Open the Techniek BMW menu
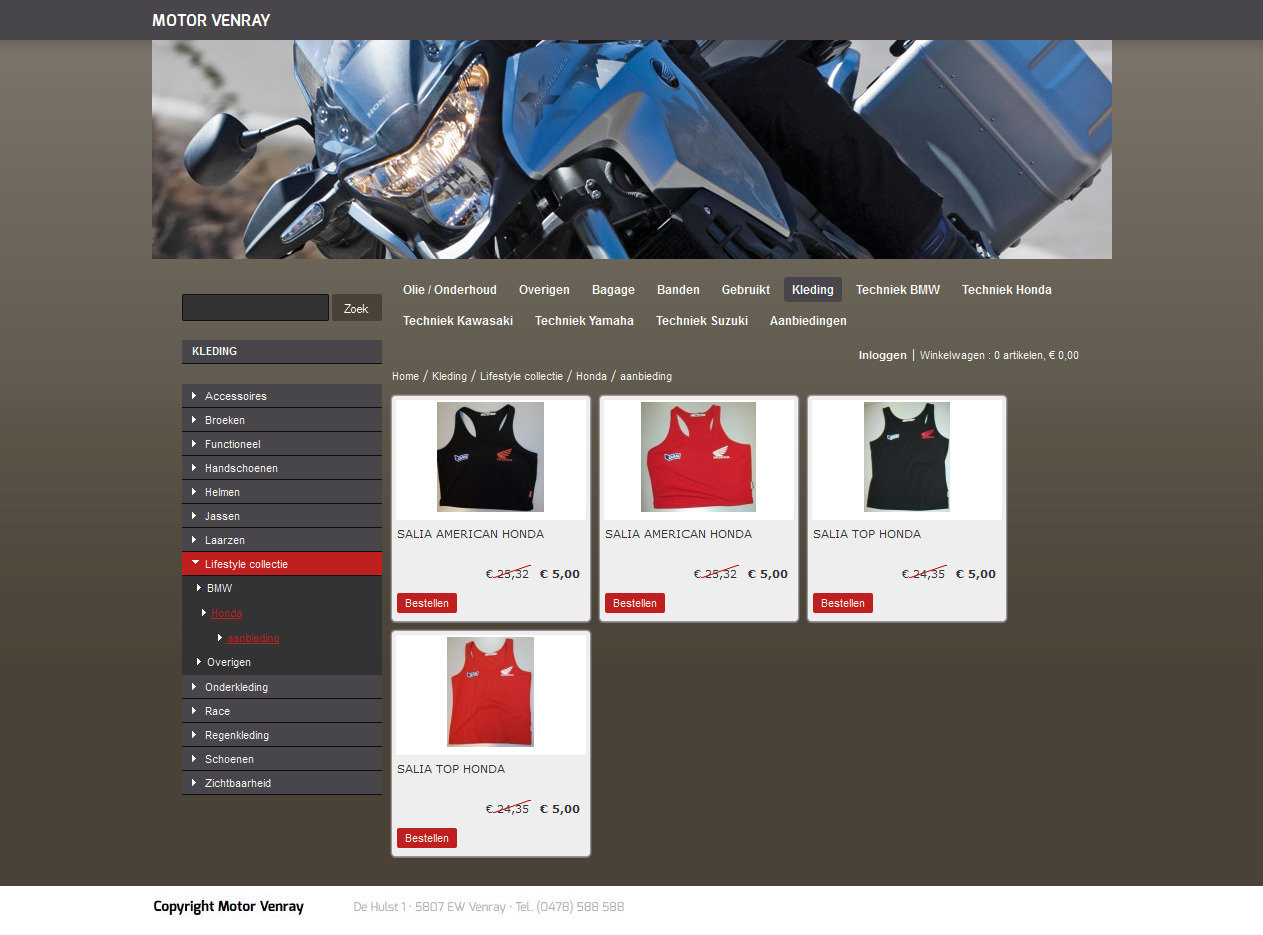The width and height of the screenshot is (1263, 935). (898, 290)
